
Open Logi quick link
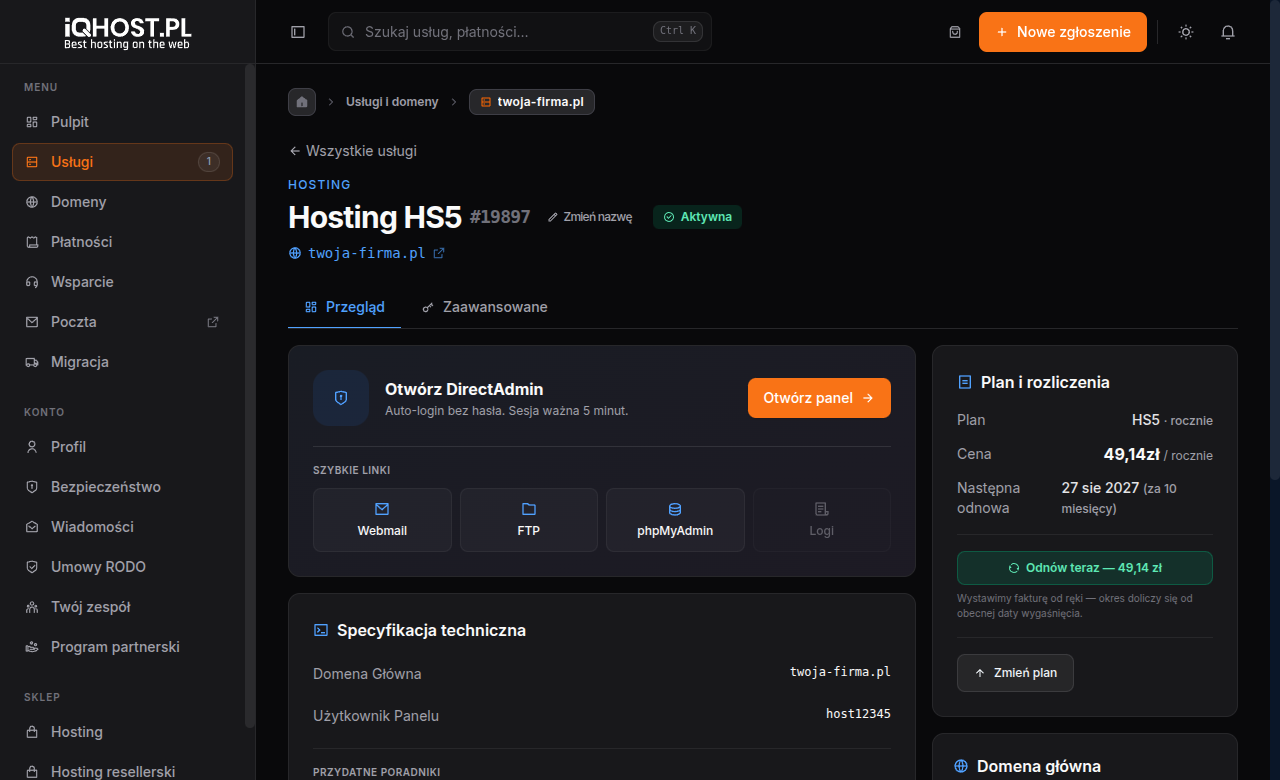click(822, 520)
